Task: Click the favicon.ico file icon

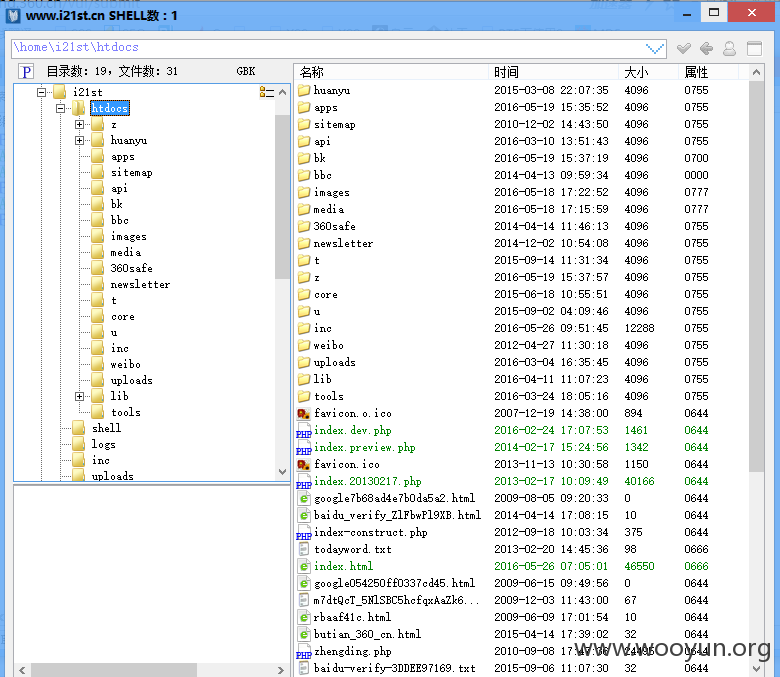Action: (x=303, y=464)
